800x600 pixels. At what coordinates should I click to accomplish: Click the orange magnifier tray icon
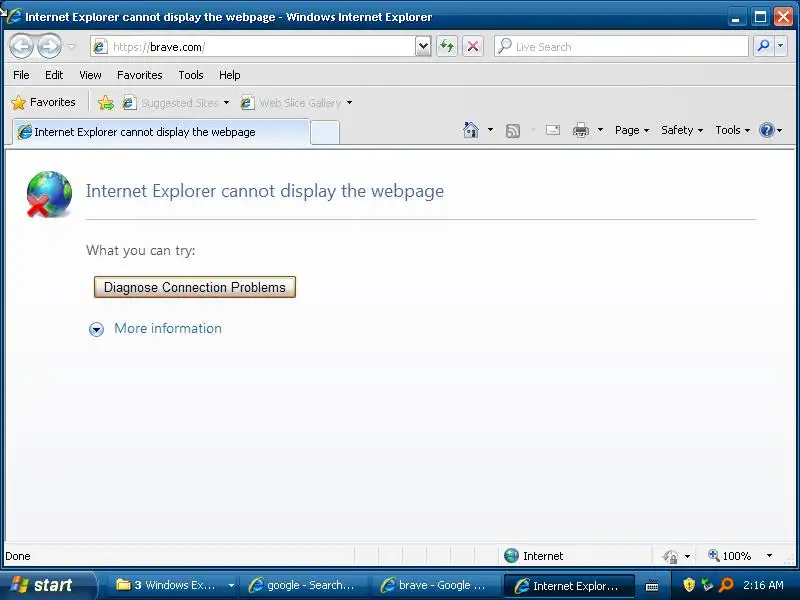point(726,585)
